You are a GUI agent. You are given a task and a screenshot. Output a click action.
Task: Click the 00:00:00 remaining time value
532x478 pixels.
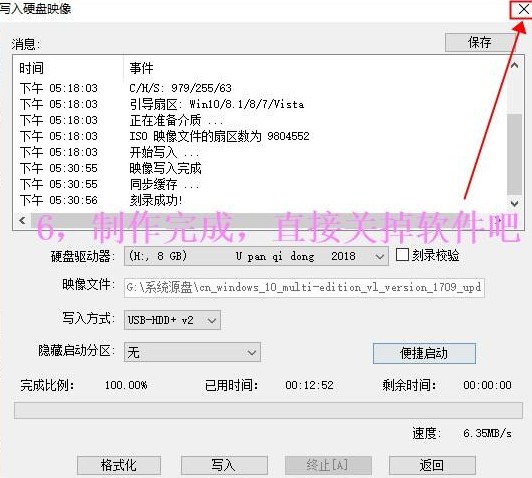(x=487, y=385)
